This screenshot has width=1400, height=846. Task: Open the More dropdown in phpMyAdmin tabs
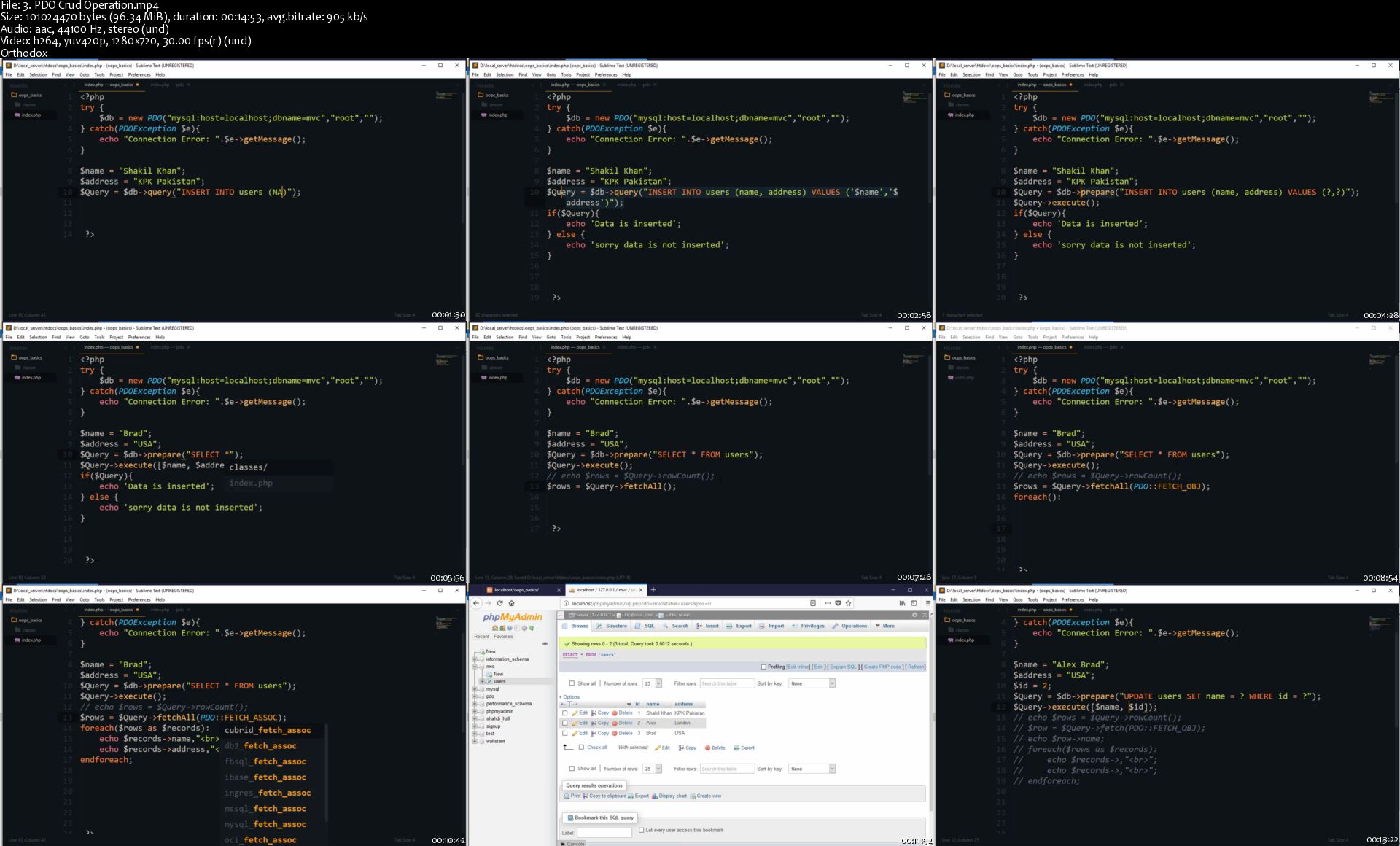coord(884,626)
